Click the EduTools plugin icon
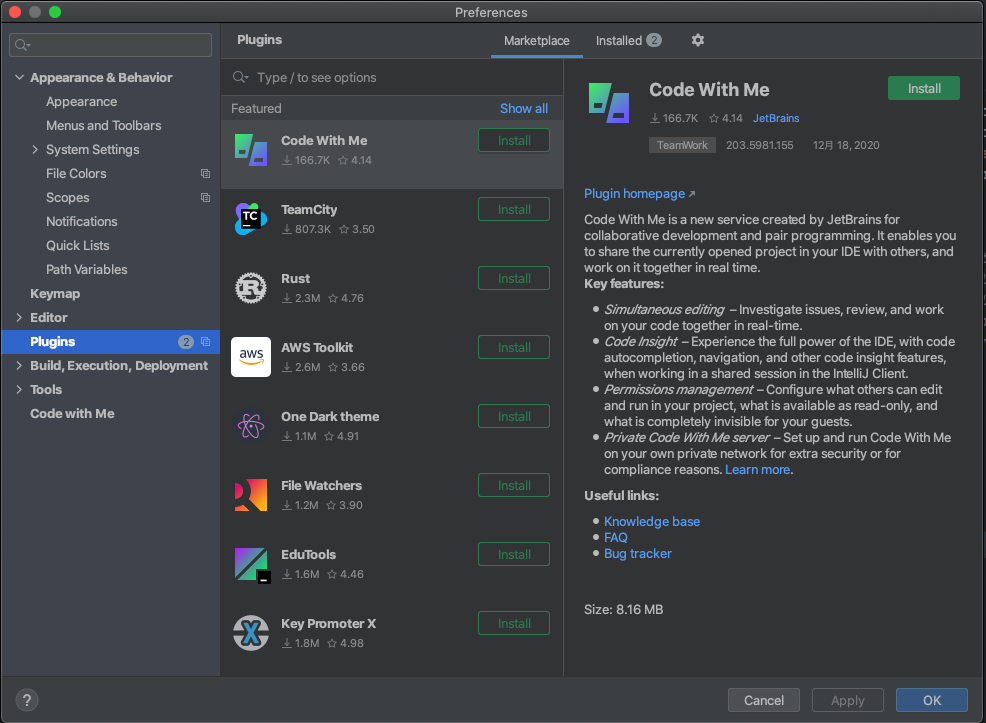 tap(252, 565)
